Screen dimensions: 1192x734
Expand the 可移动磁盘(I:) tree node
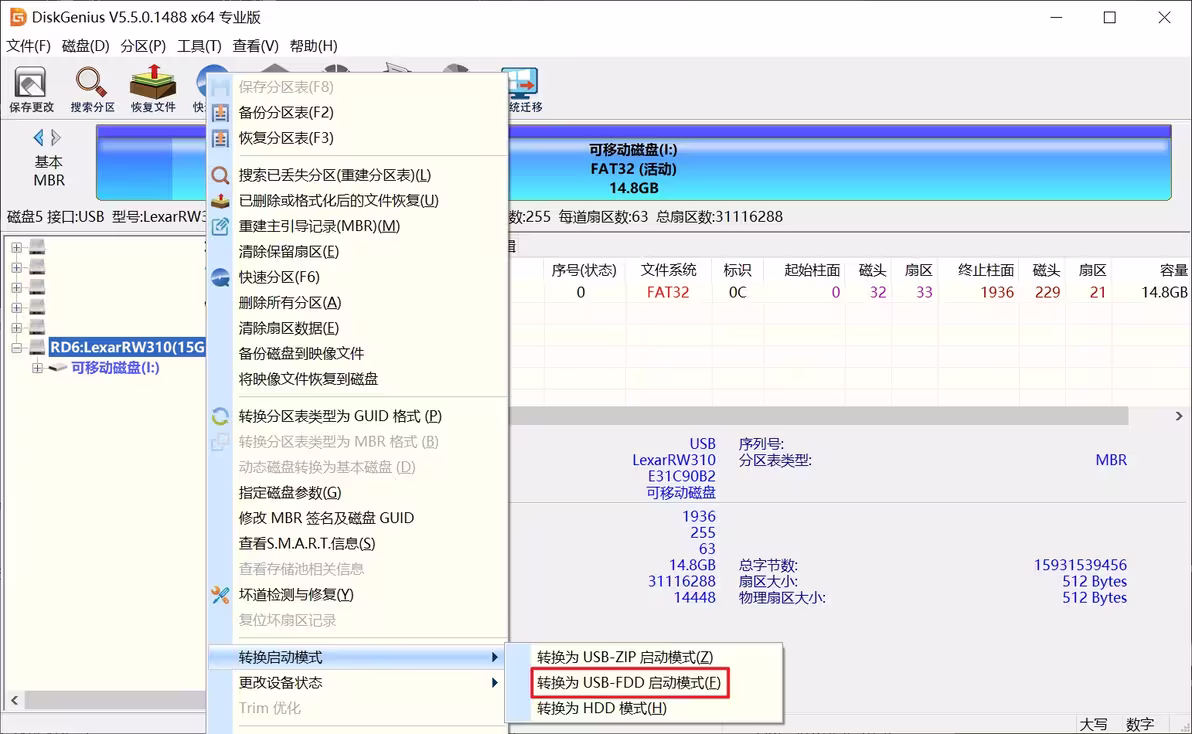click(x=36, y=368)
